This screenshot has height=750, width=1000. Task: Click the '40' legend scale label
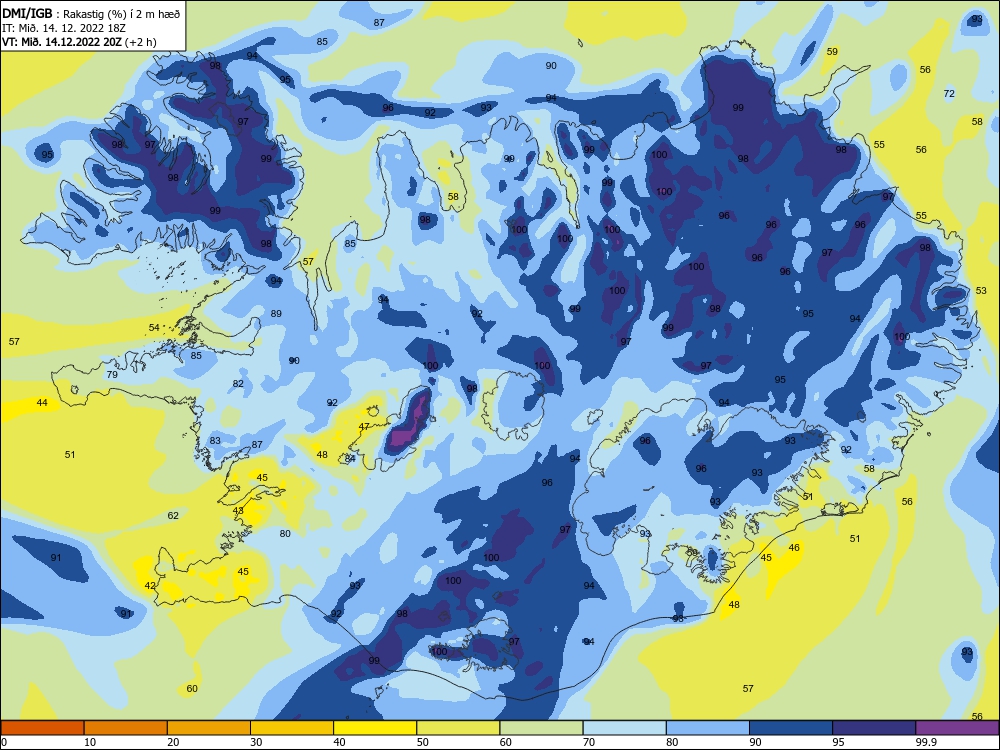click(x=339, y=742)
